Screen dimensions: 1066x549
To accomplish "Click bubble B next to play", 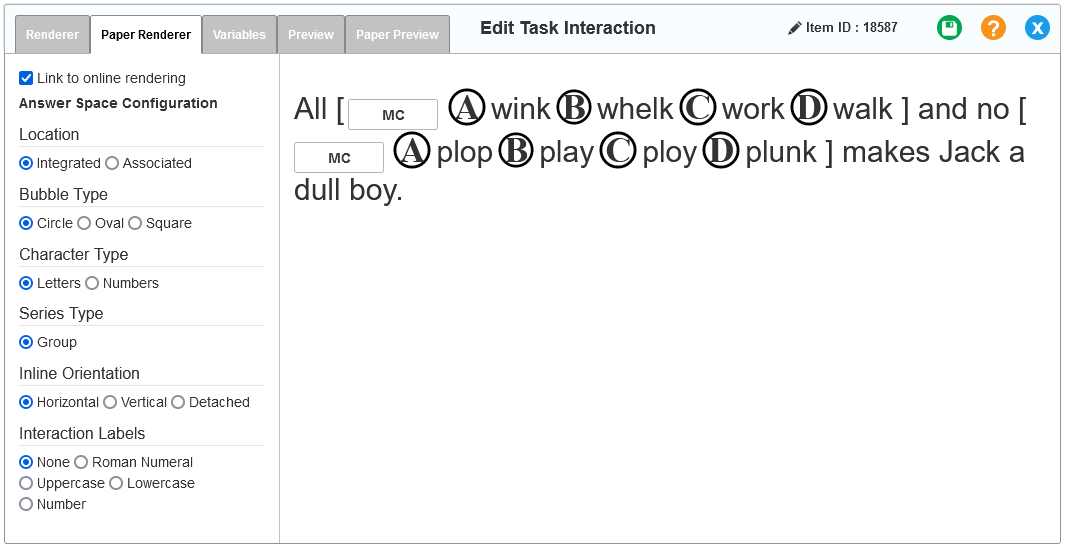I will (x=516, y=152).
